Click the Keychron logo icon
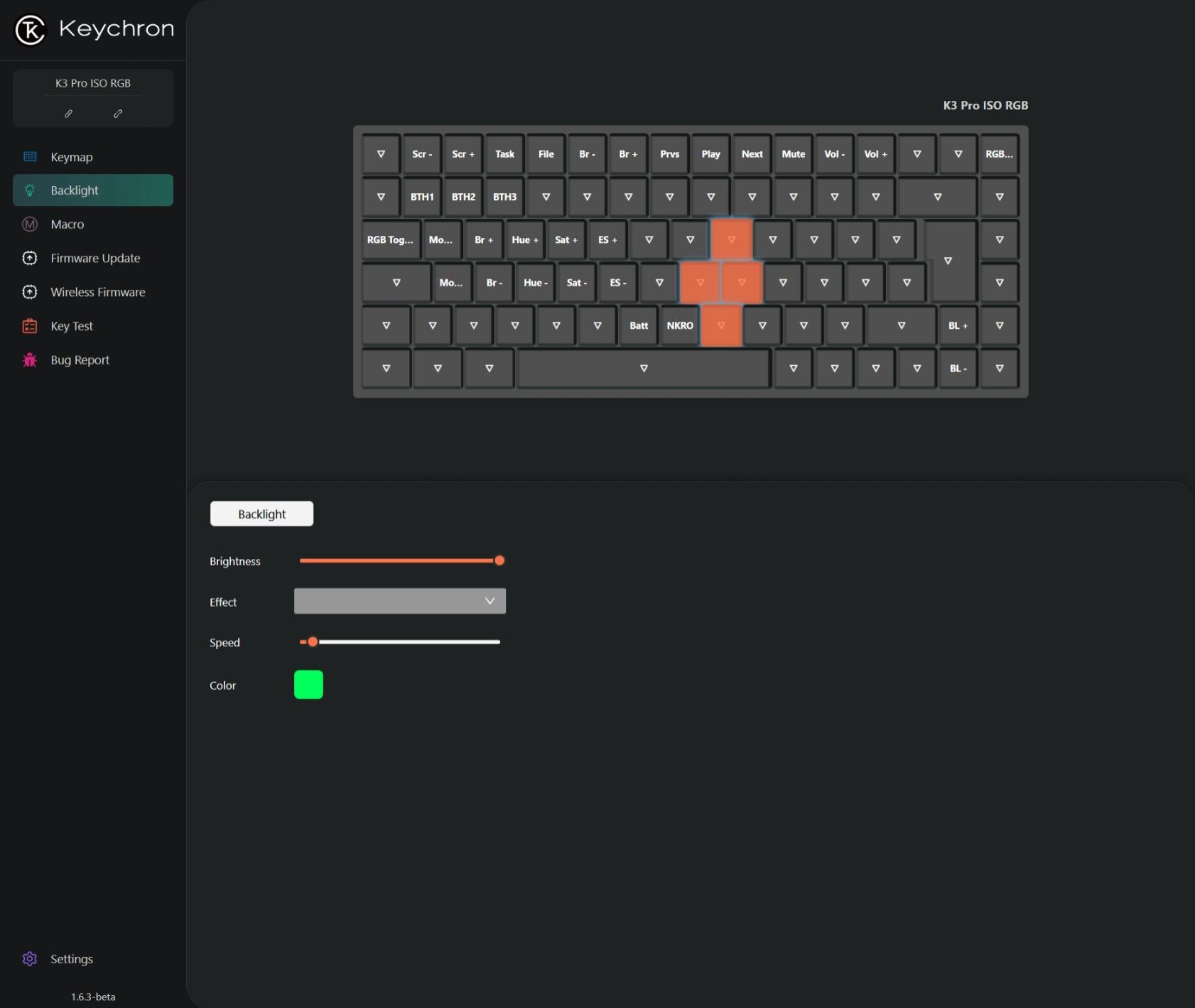Screen dimensions: 1195x1008 click(x=31, y=30)
